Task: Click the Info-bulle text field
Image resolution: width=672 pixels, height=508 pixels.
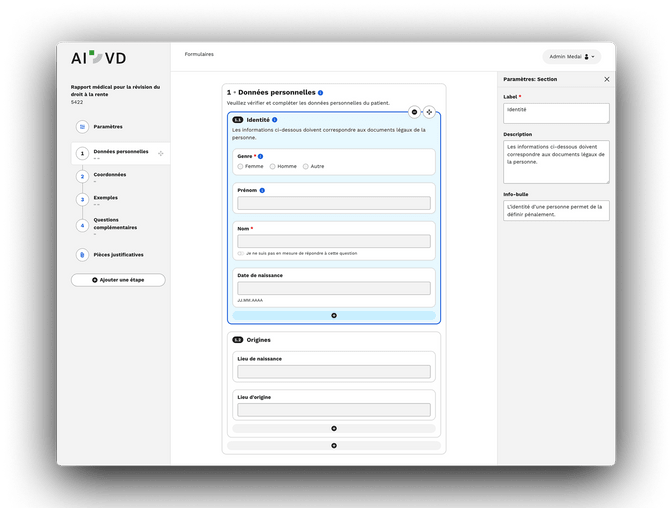Action: coord(556,210)
